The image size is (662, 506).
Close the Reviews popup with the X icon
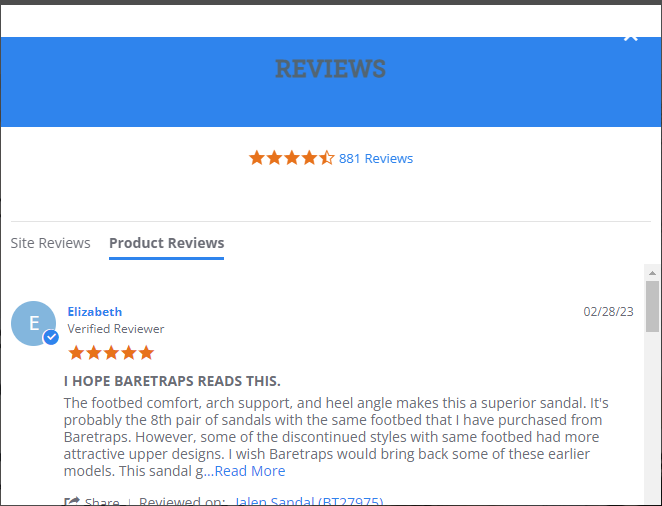(631, 38)
